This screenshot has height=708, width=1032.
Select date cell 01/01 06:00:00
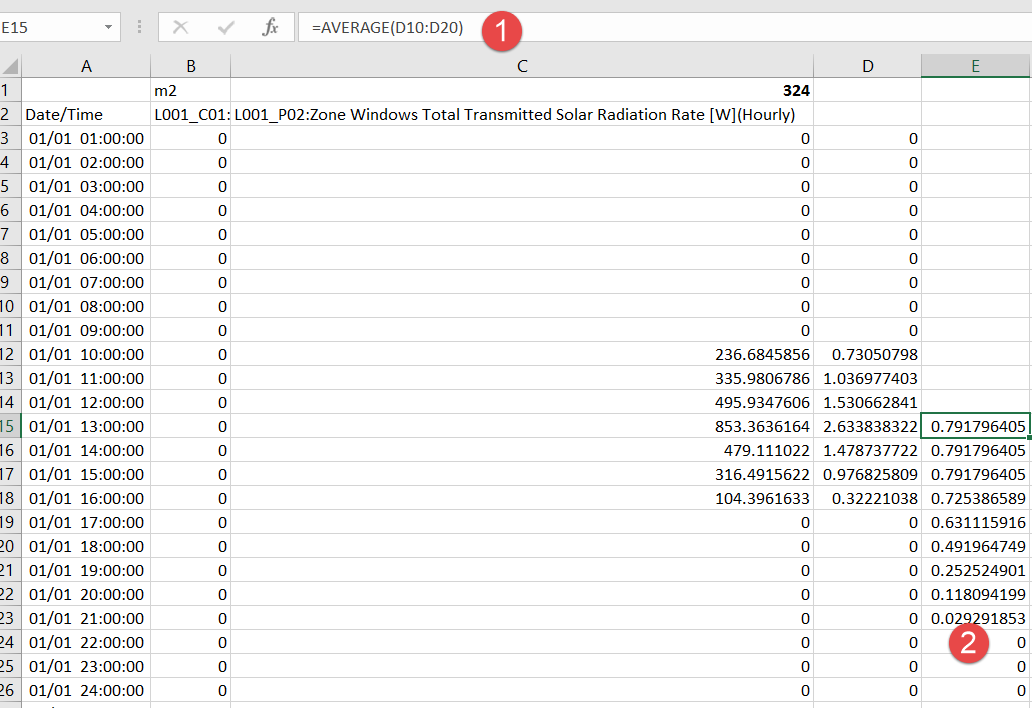(x=86, y=258)
